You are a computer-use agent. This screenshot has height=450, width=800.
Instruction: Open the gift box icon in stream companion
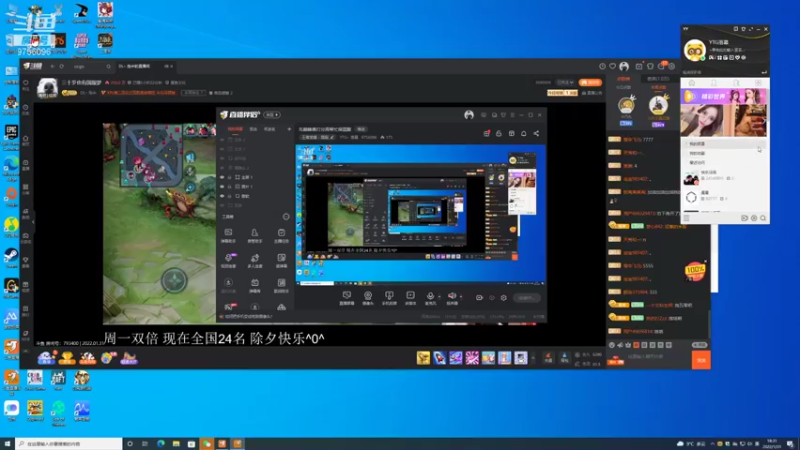tap(511, 134)
